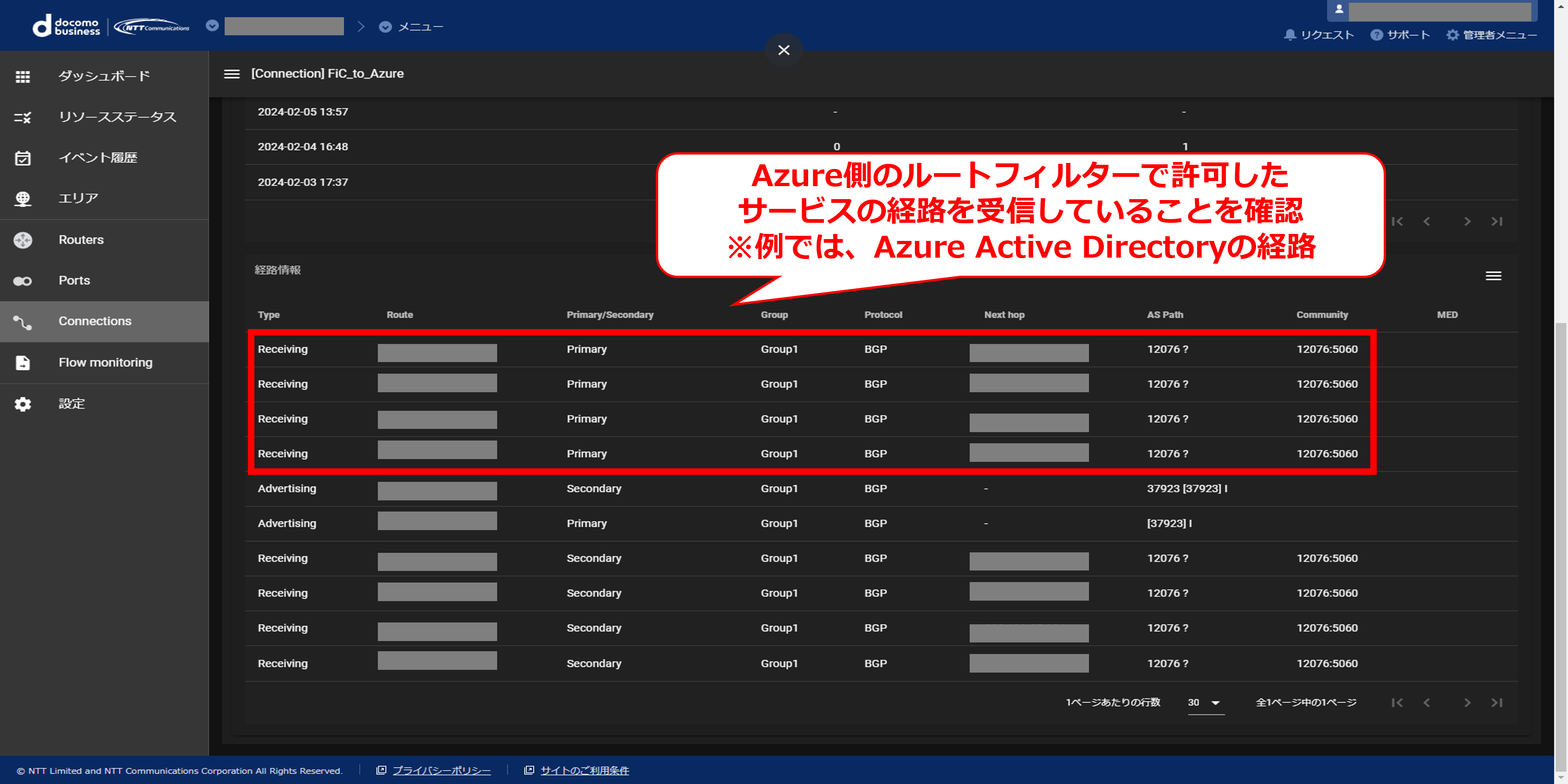Screen dimensions: 1568x784
Task: Click the history row 2024-02-03 17:37
Action: point(881,182)
